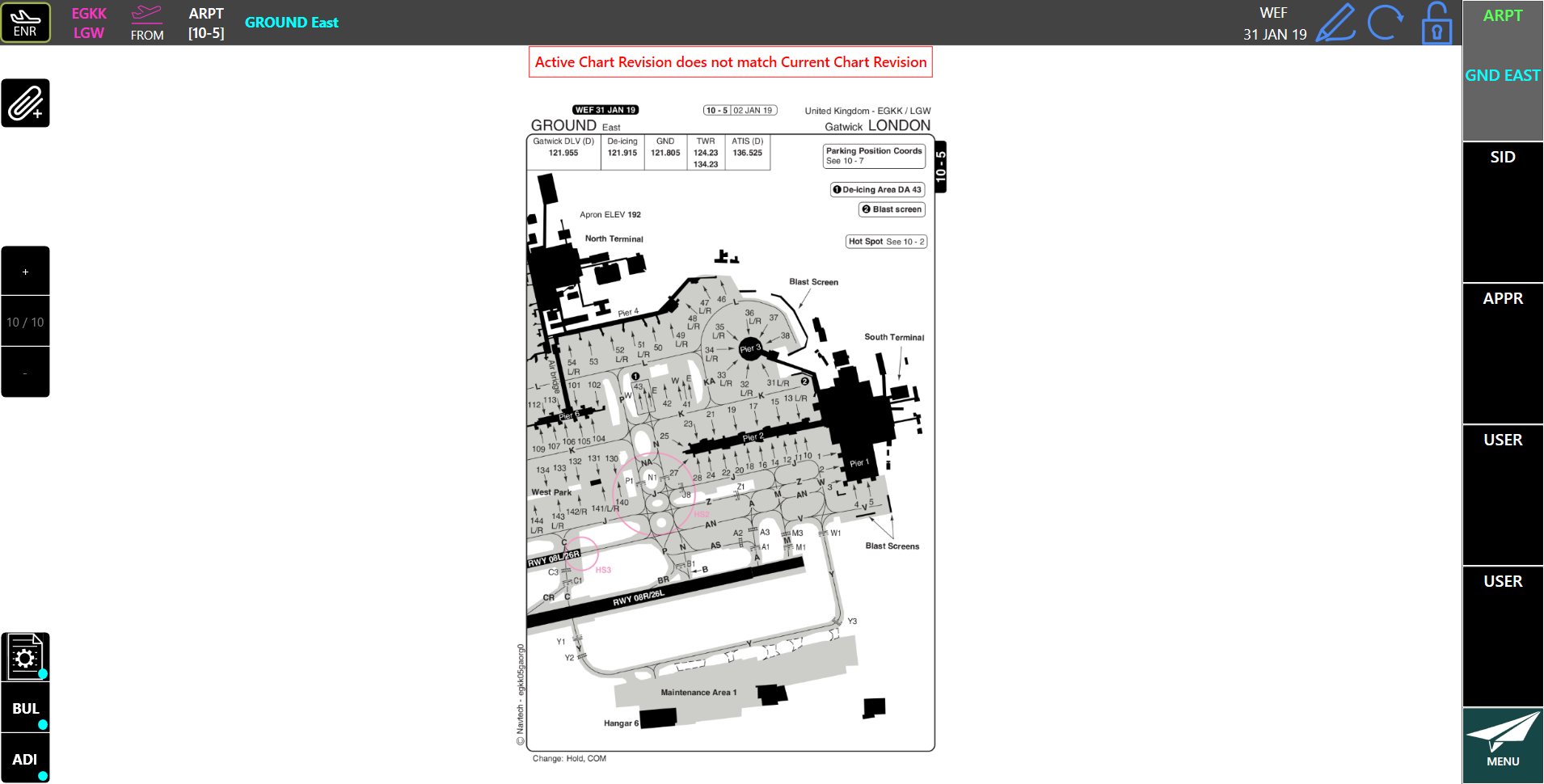Click the ATIS (D) 136.525 frequency
This screenshot has height=784, width=1544.
748,152
